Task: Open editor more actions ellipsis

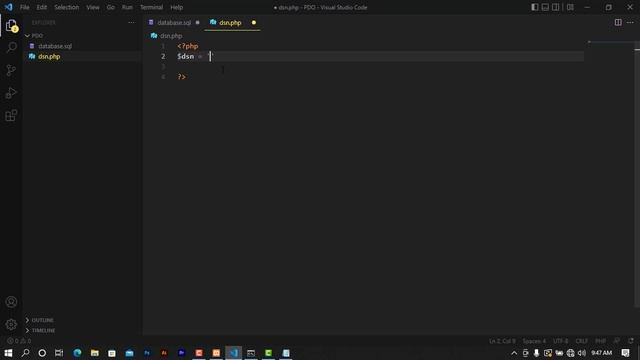Action: coord(630,22)
